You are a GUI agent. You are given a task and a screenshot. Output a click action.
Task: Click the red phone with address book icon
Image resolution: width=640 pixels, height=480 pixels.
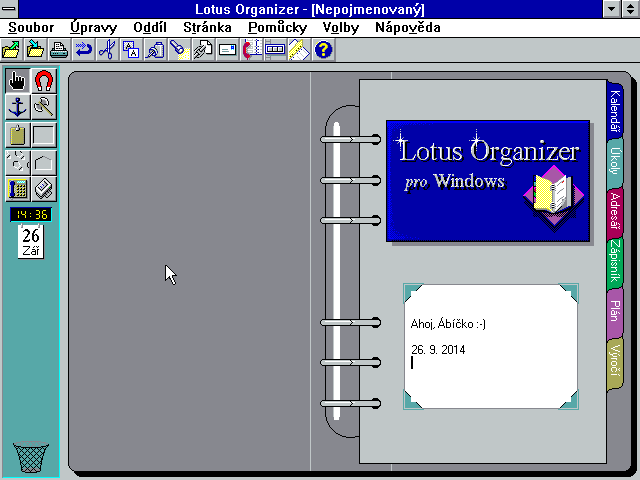(x=251, y=50)
